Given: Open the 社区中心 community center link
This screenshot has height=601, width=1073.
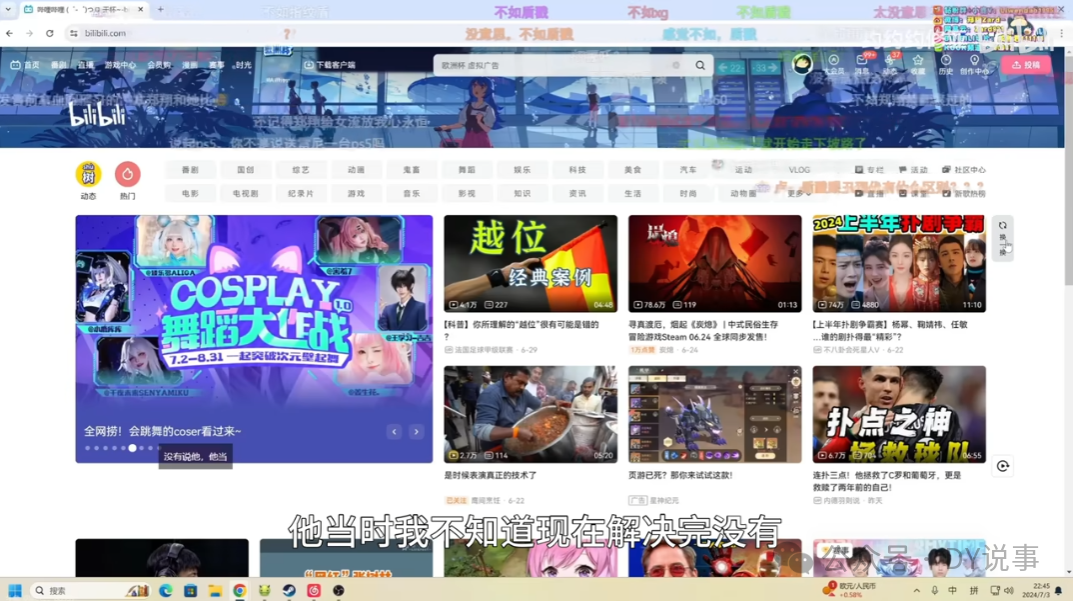Looking at the screenshot, I should 964,170.
